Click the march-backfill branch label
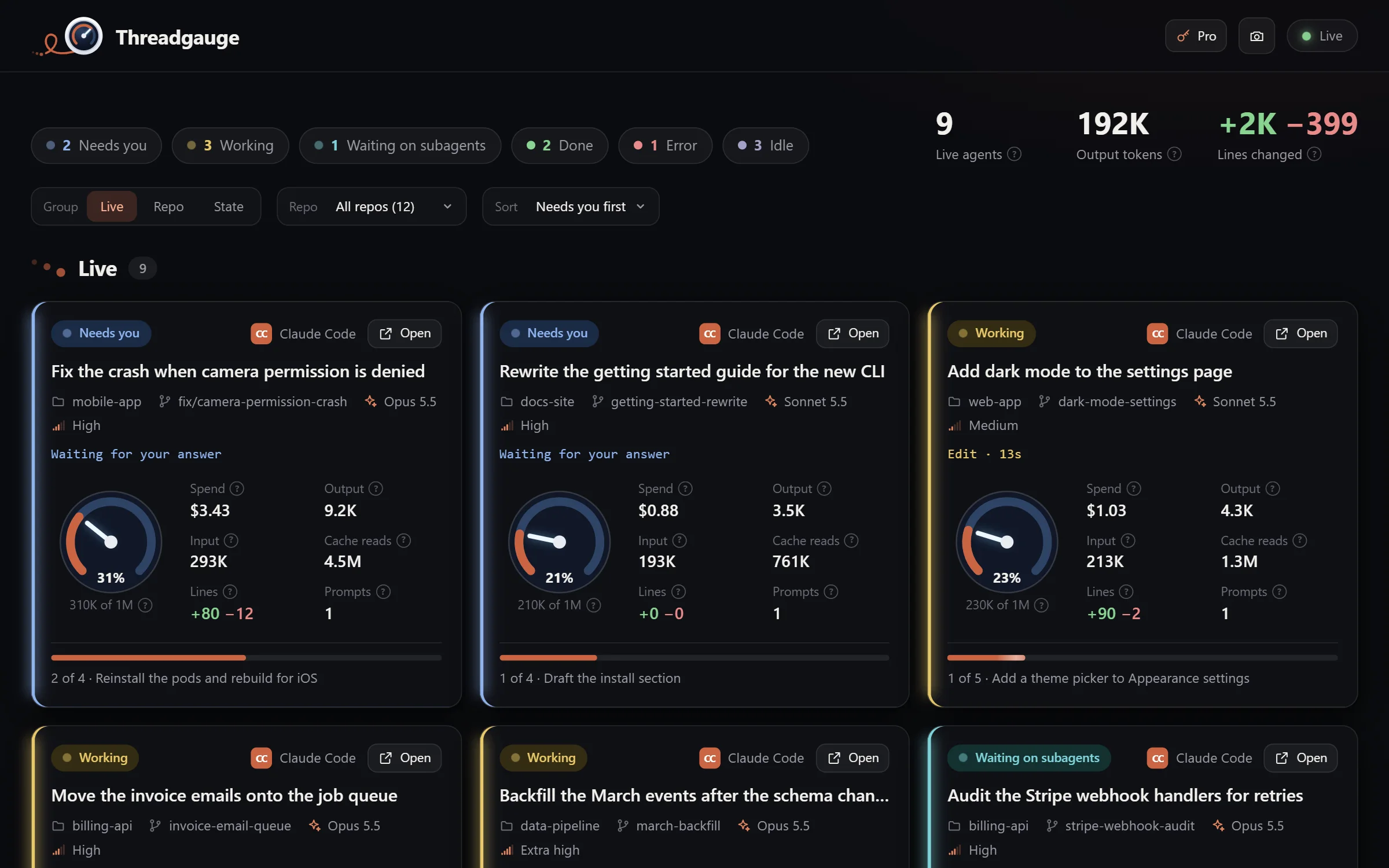 pos(678,826)
